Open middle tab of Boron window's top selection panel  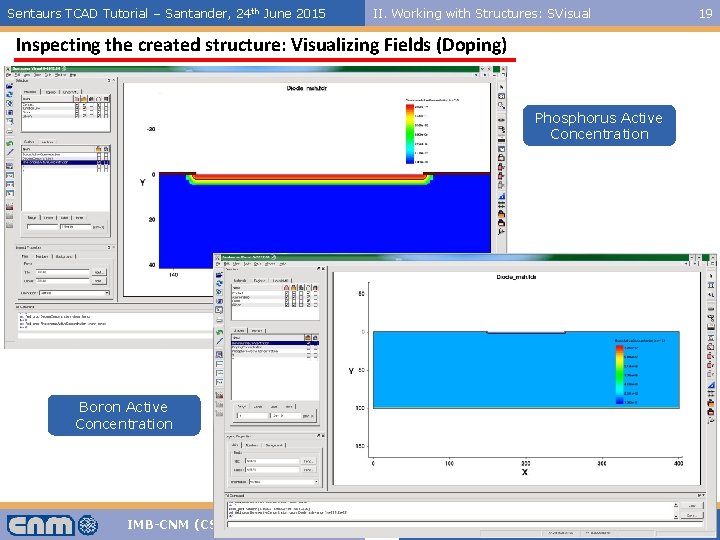click(260, 280)
